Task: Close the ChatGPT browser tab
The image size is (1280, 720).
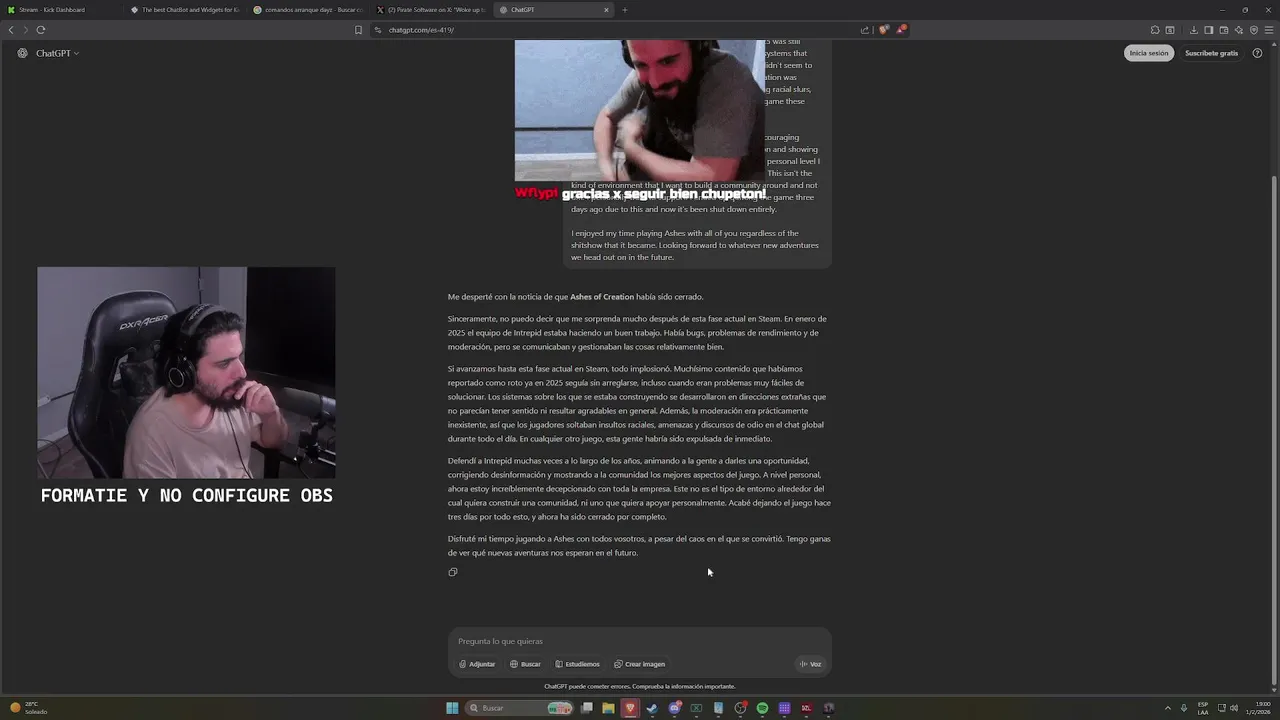Action: click(606, 10)
